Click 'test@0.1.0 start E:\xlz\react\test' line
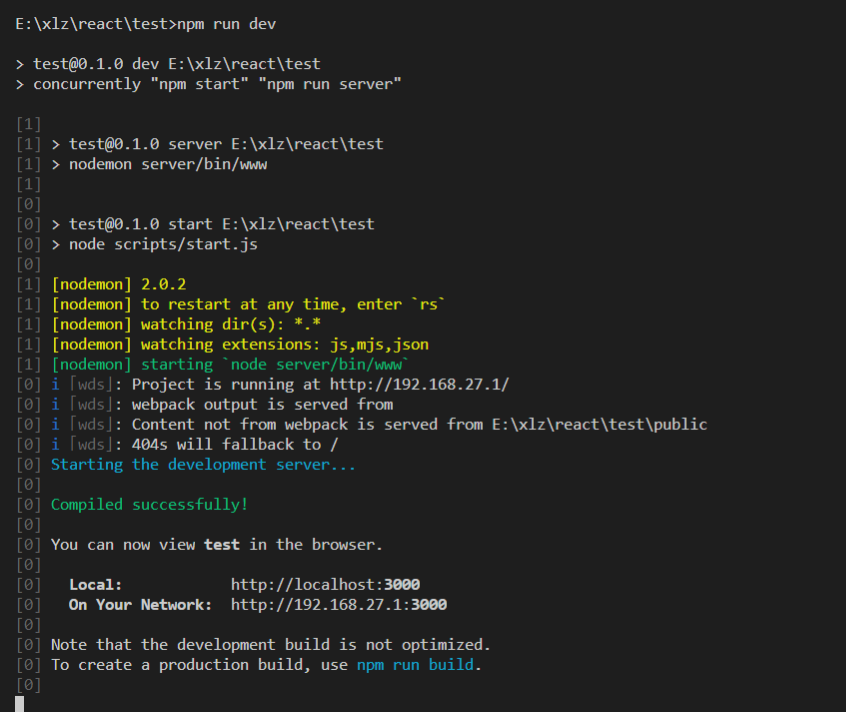Image resolution: width=846 pixels, height=712 pixels. 221,224
